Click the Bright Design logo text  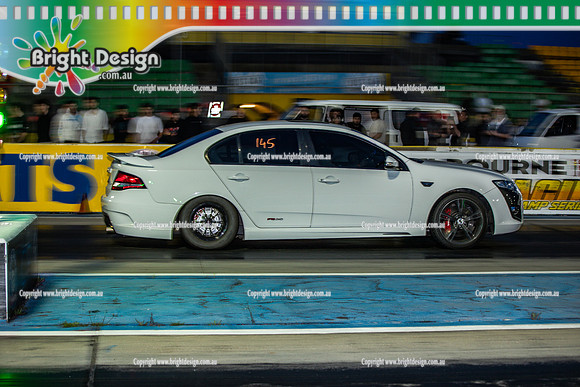(95, 60)
